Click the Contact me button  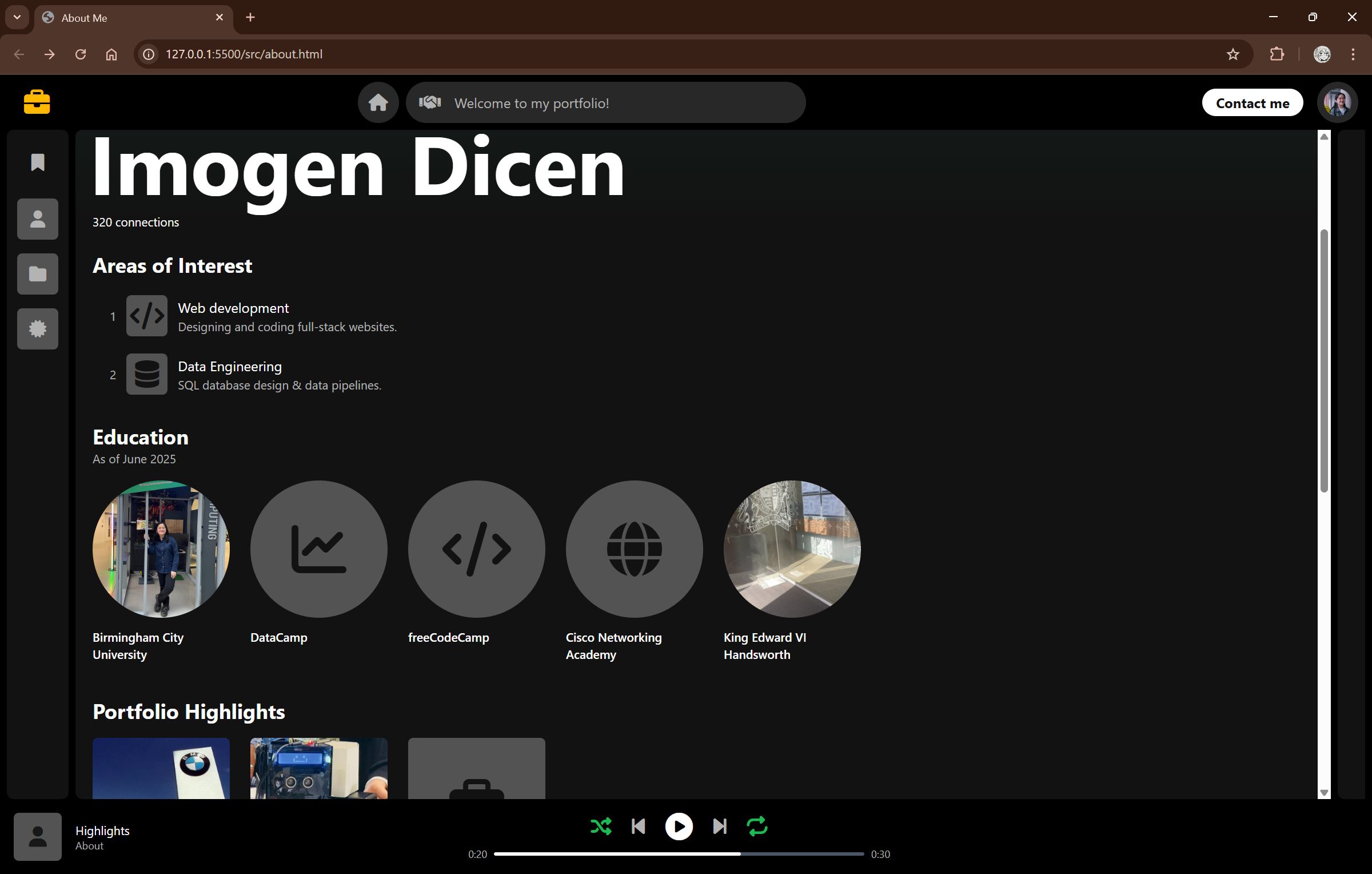click(x=1252, y=103)
